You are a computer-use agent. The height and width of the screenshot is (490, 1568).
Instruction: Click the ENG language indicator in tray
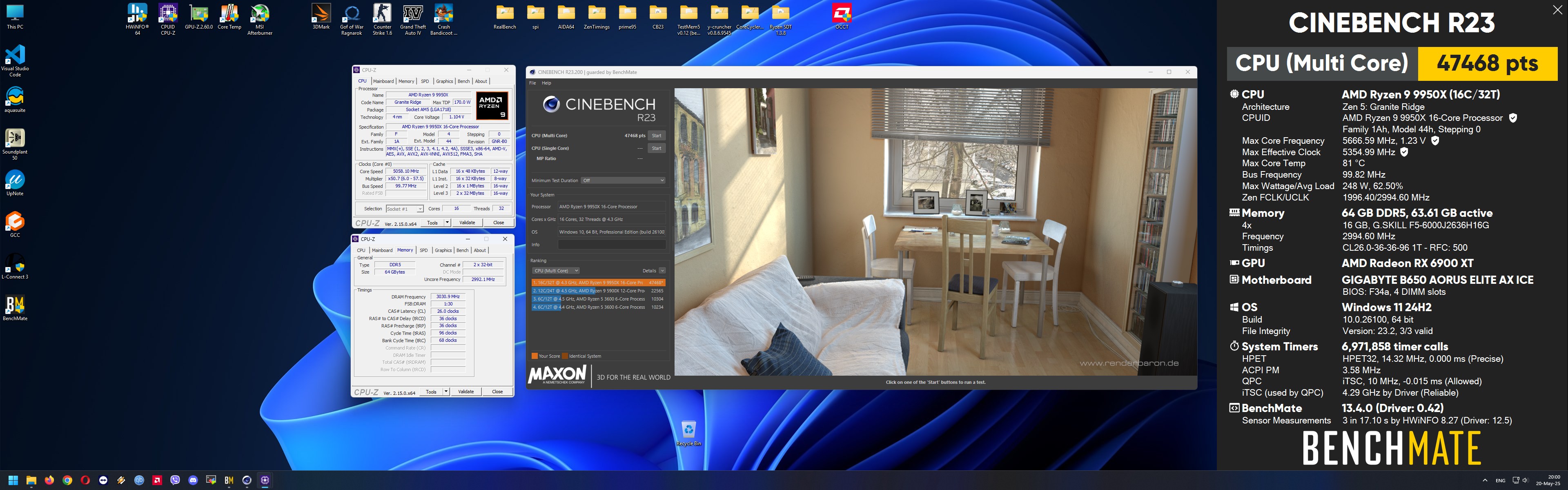point(1501,480)
